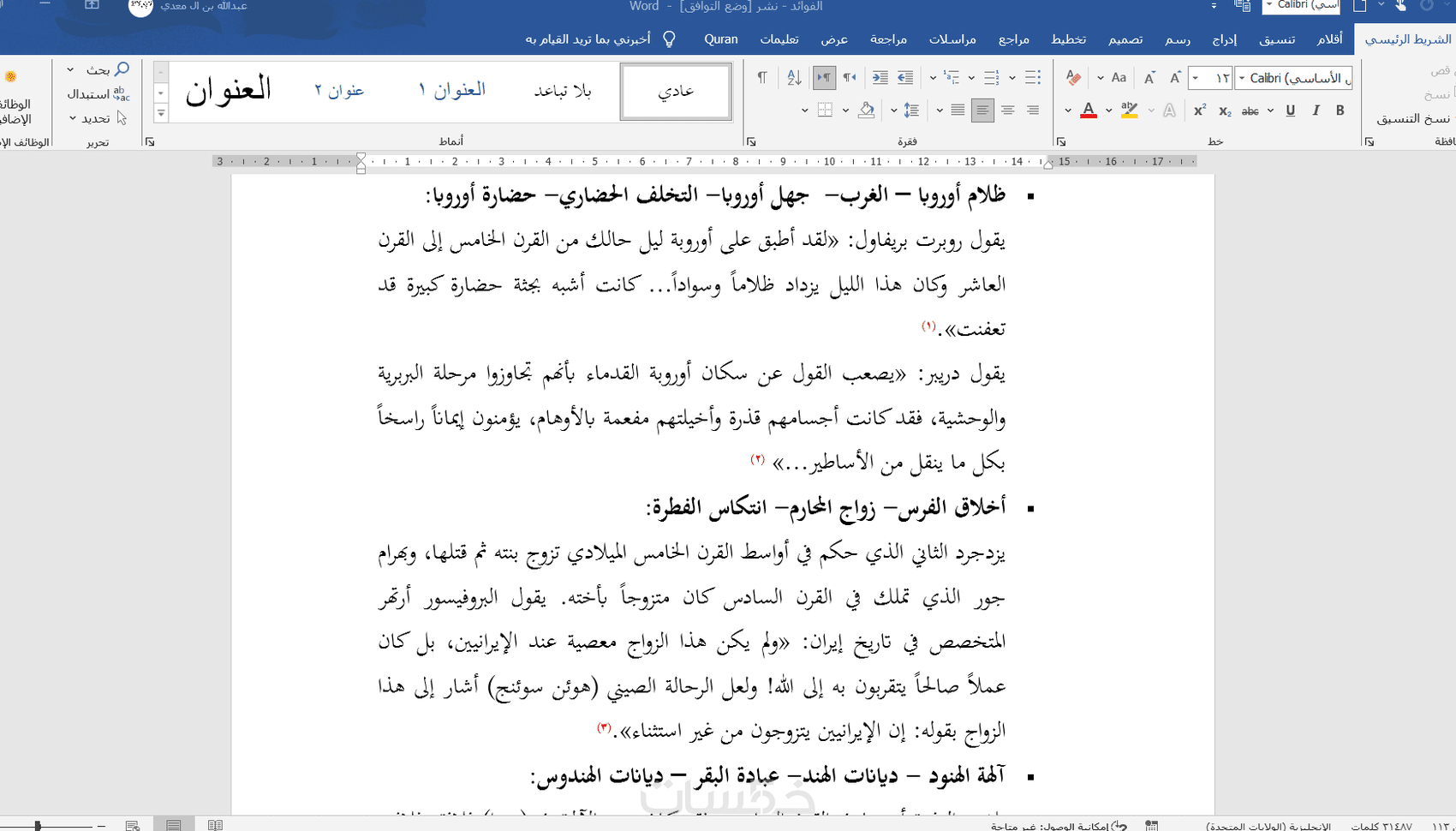Apply the العنوان ١ style
The height and width of the screenshot is (831, 1456).
451,91
